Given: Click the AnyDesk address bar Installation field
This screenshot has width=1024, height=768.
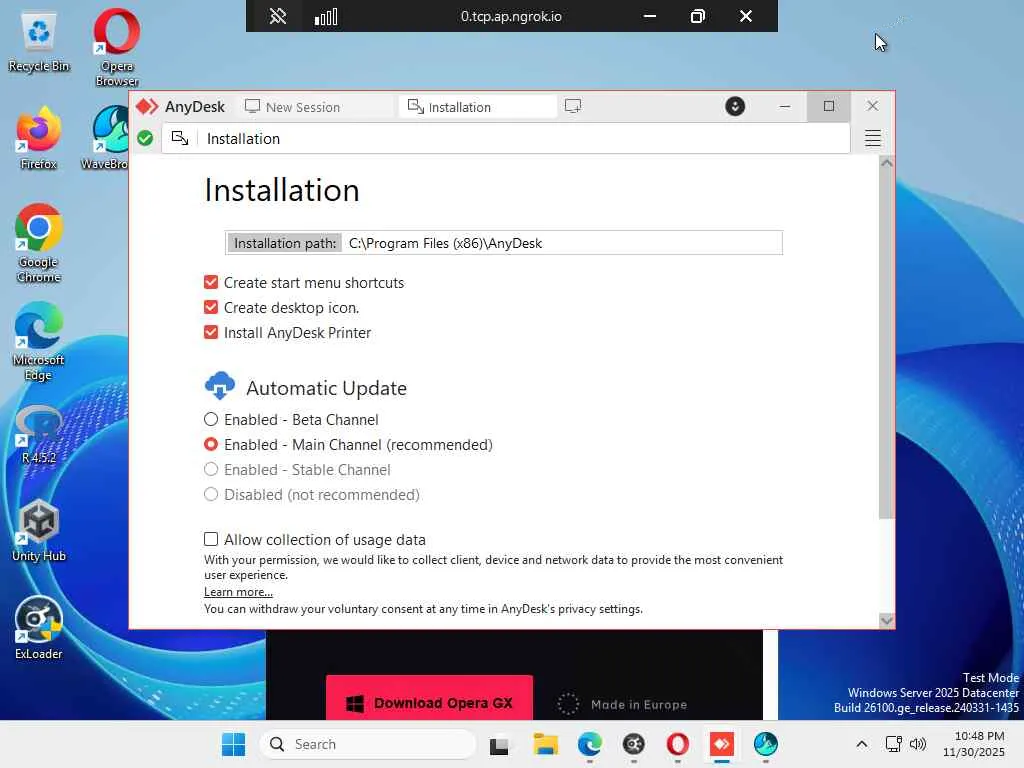Looking at the screenshot, I should click(x=506, y=138).
